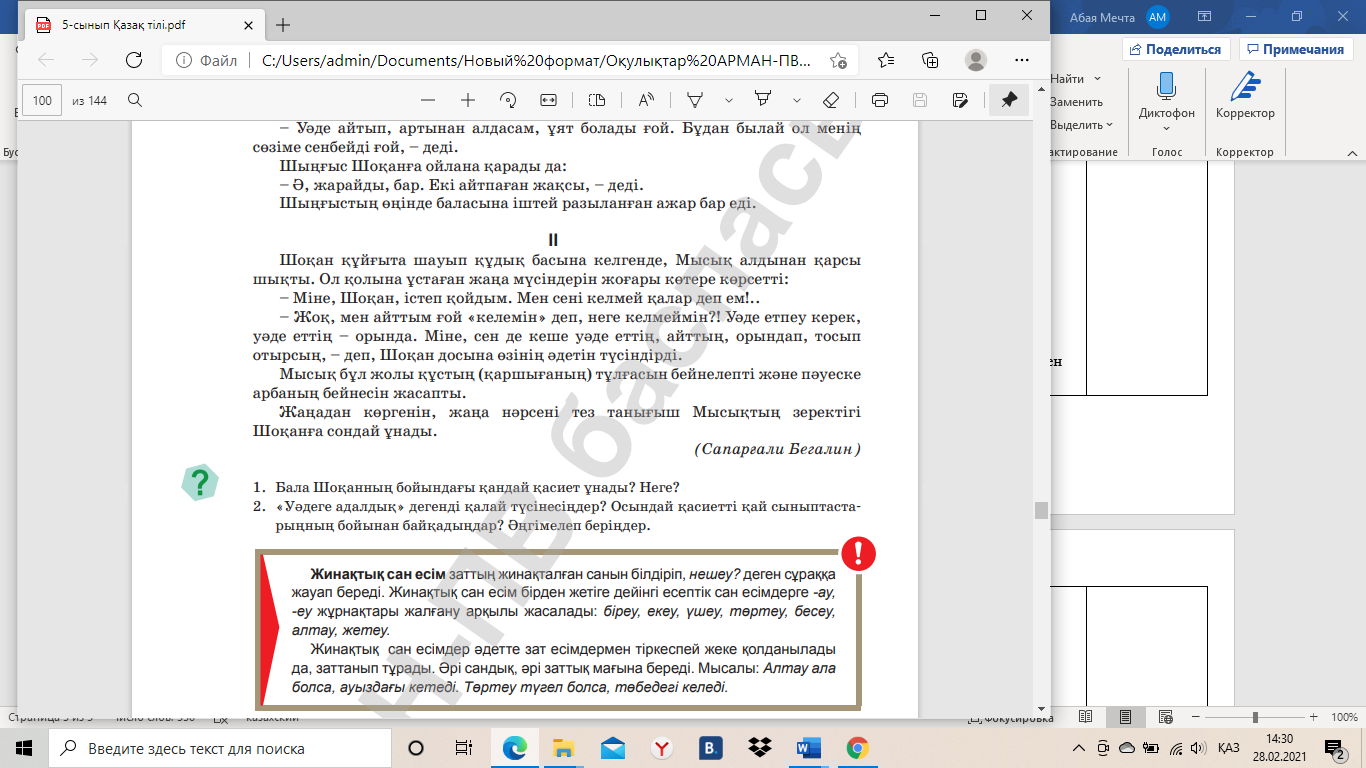Open File Explorer from taskbar
This screenshot has width=1366, height=768.
(x=564, y=748)
